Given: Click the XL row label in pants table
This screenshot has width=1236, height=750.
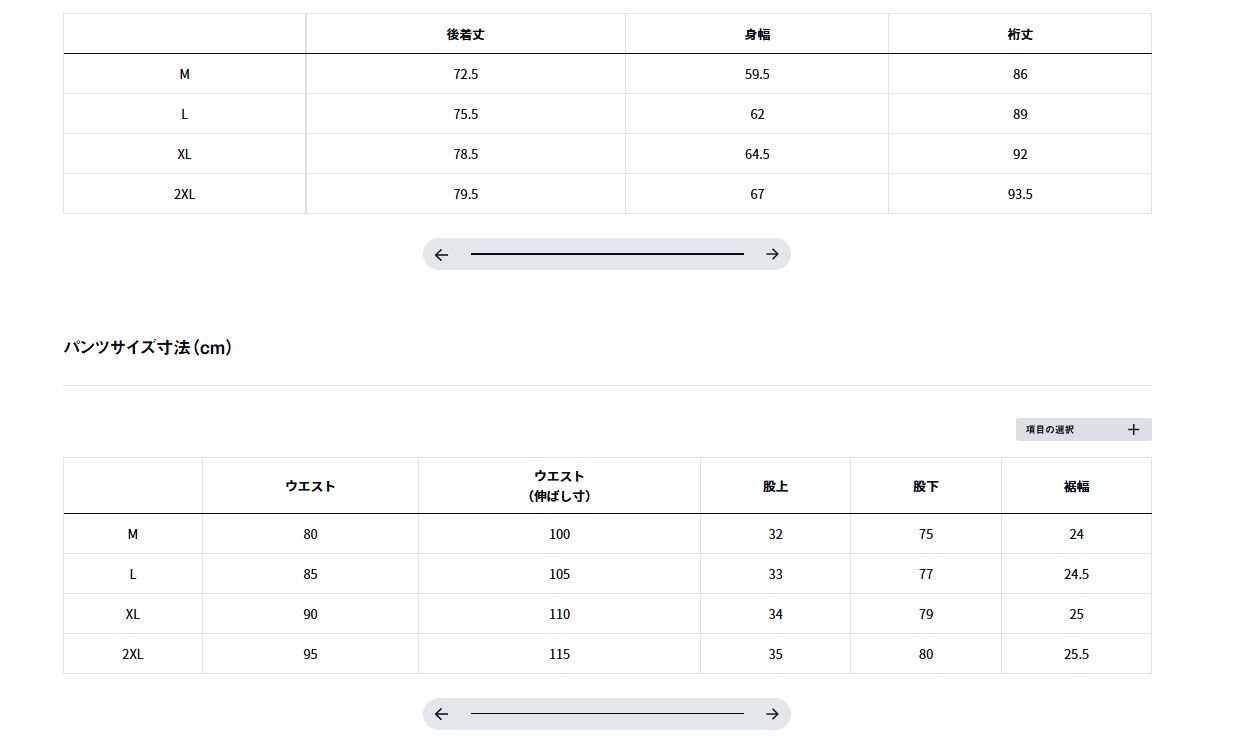Looking at the screenshot, I should 133,614.
